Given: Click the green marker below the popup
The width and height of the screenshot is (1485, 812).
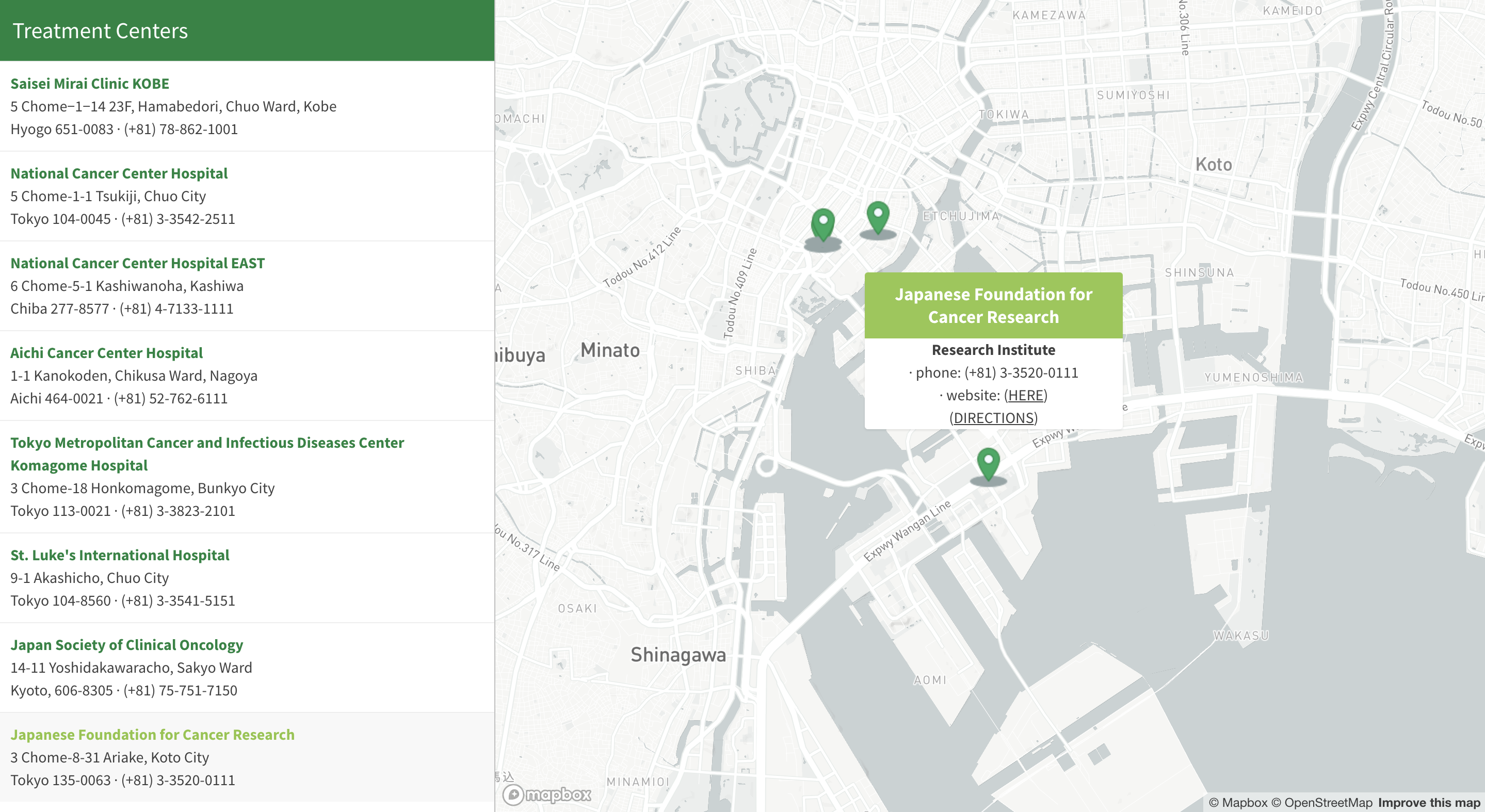Looking at the screenshot, I should click(988, 463).
